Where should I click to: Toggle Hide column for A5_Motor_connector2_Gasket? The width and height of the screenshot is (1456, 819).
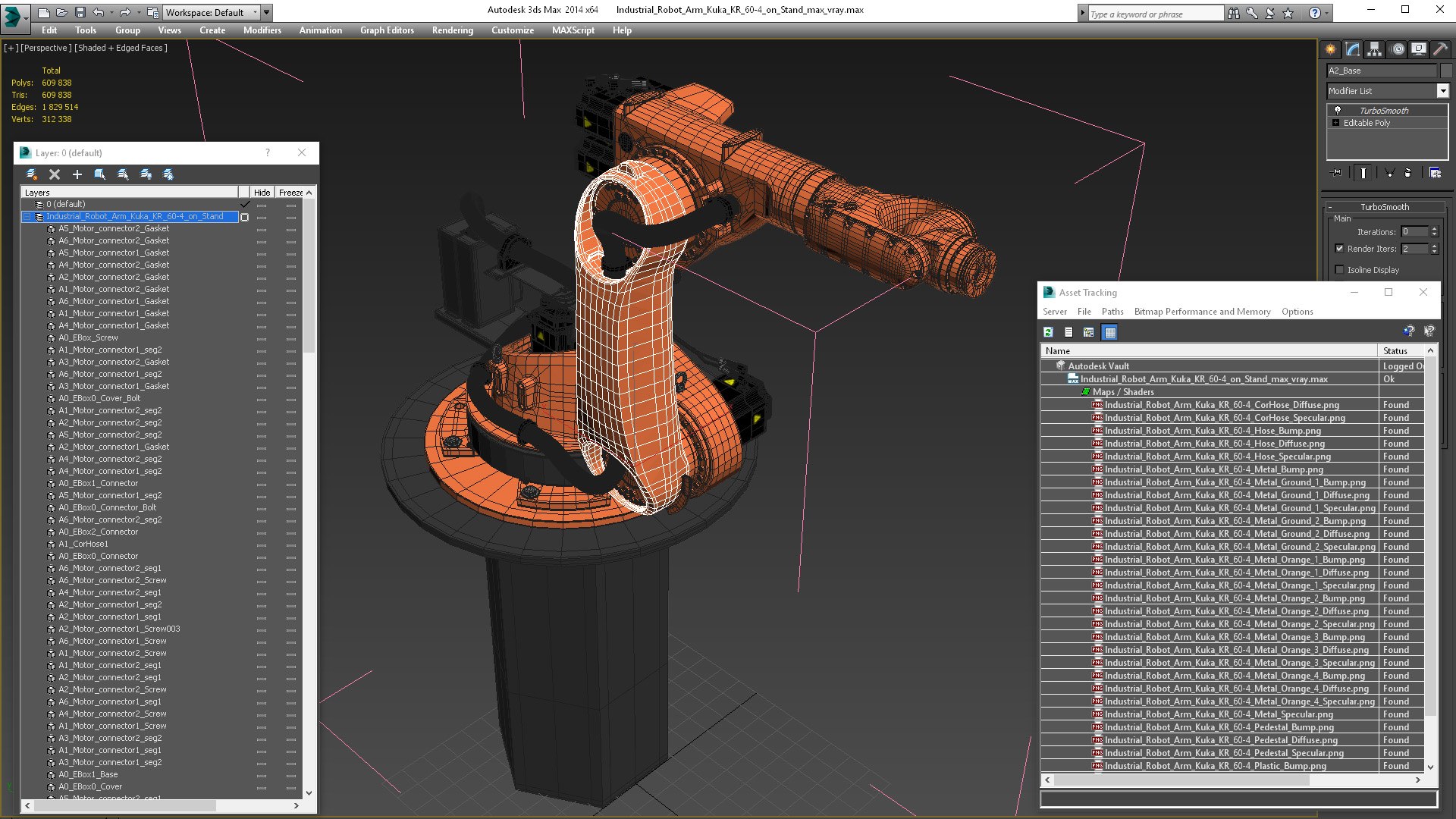click(x=262, y=228)
